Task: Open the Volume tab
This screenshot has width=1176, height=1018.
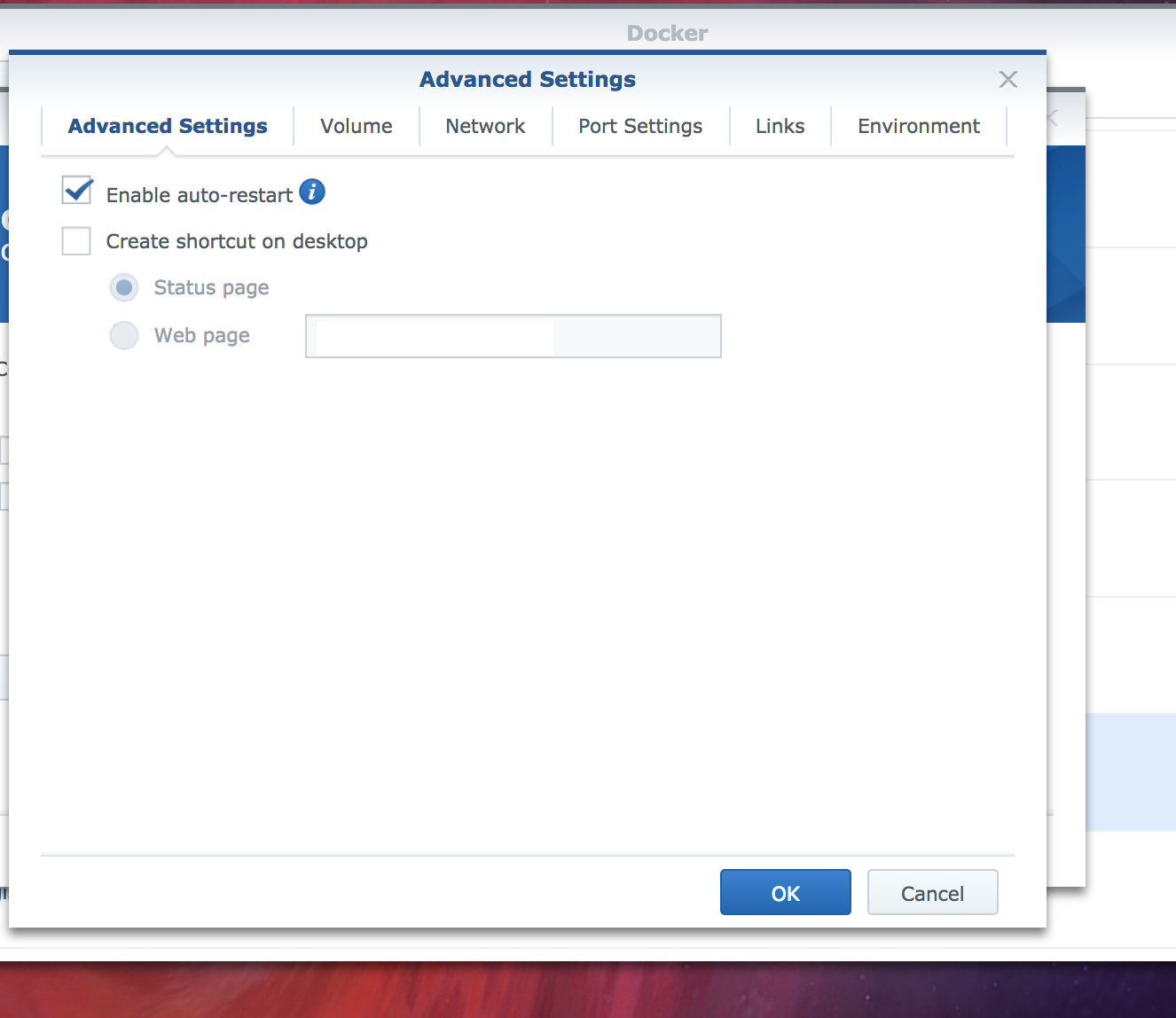Action: (357, 126)
